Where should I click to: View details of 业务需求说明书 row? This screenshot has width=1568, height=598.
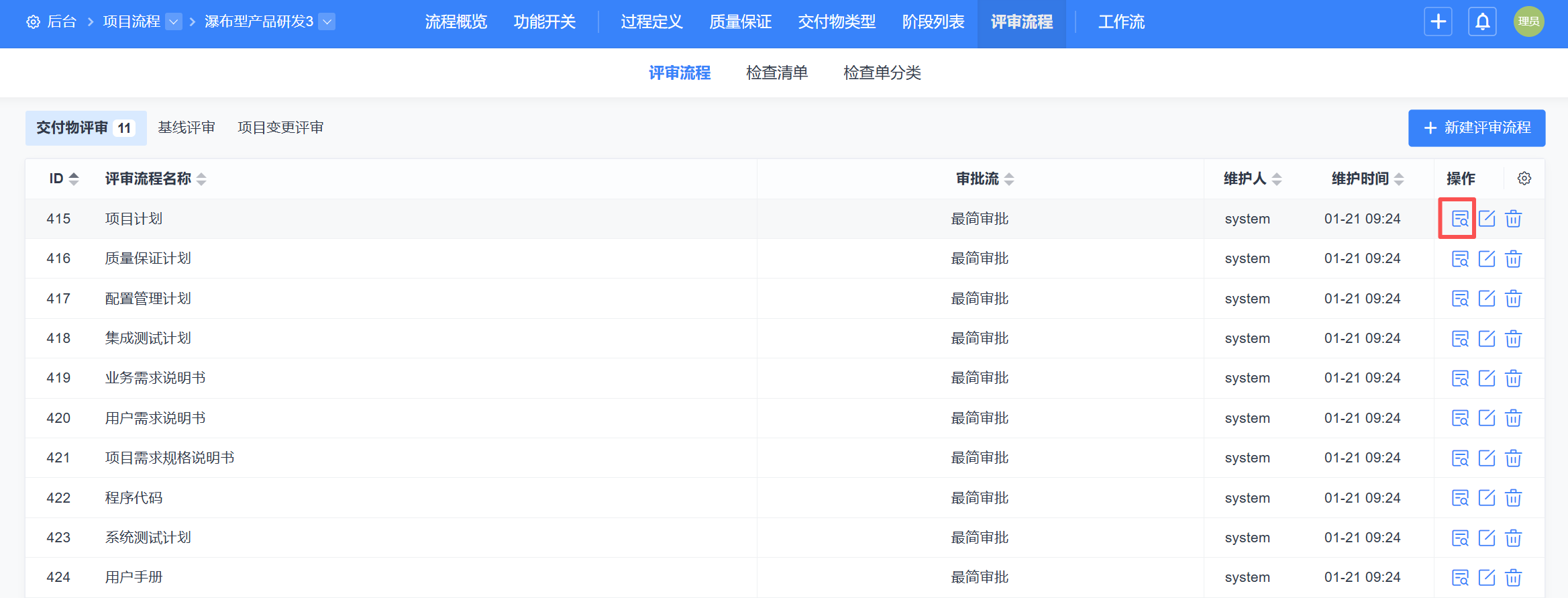coord(1459,378)
